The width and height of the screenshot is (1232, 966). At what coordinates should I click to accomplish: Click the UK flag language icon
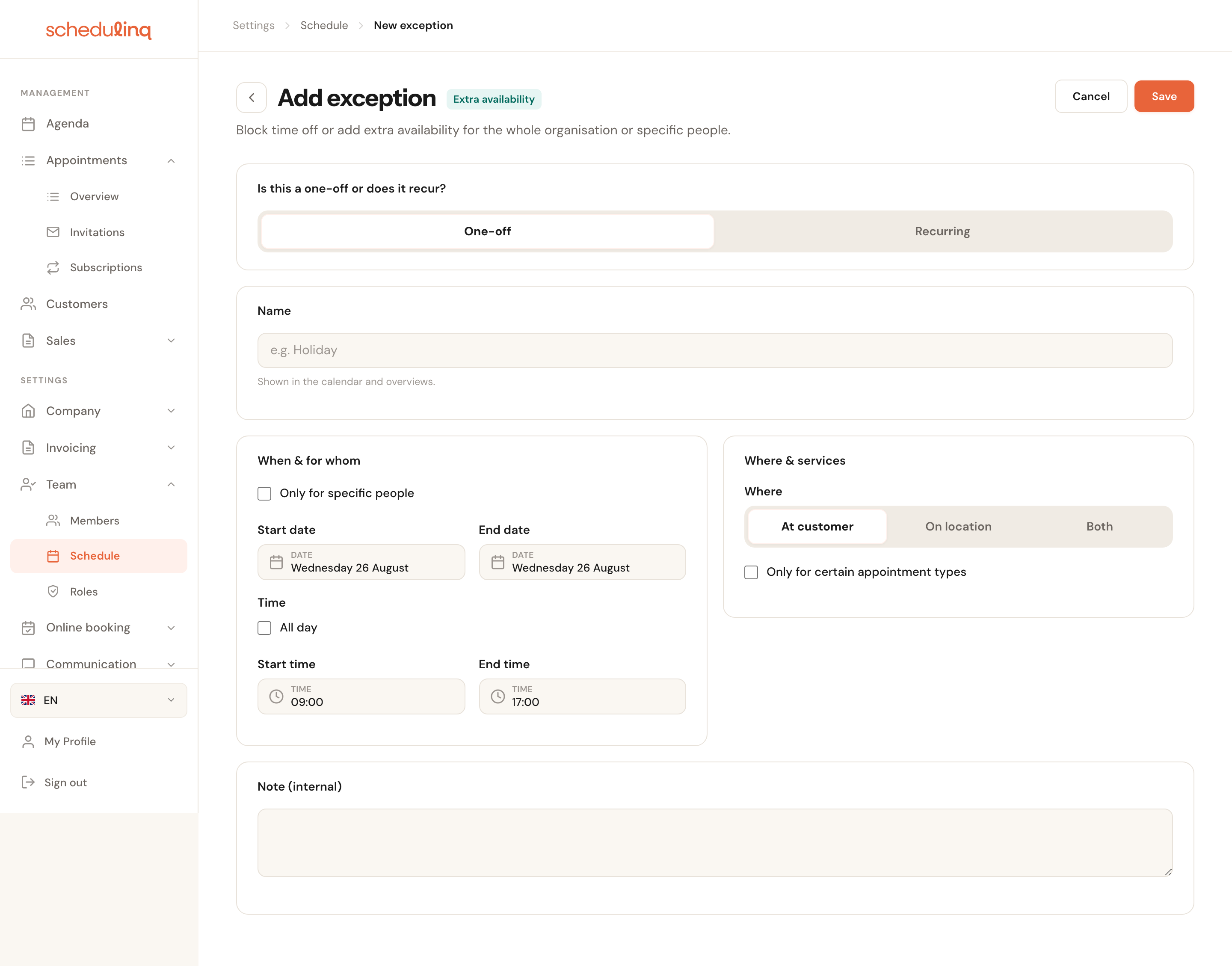click(28, 700)
